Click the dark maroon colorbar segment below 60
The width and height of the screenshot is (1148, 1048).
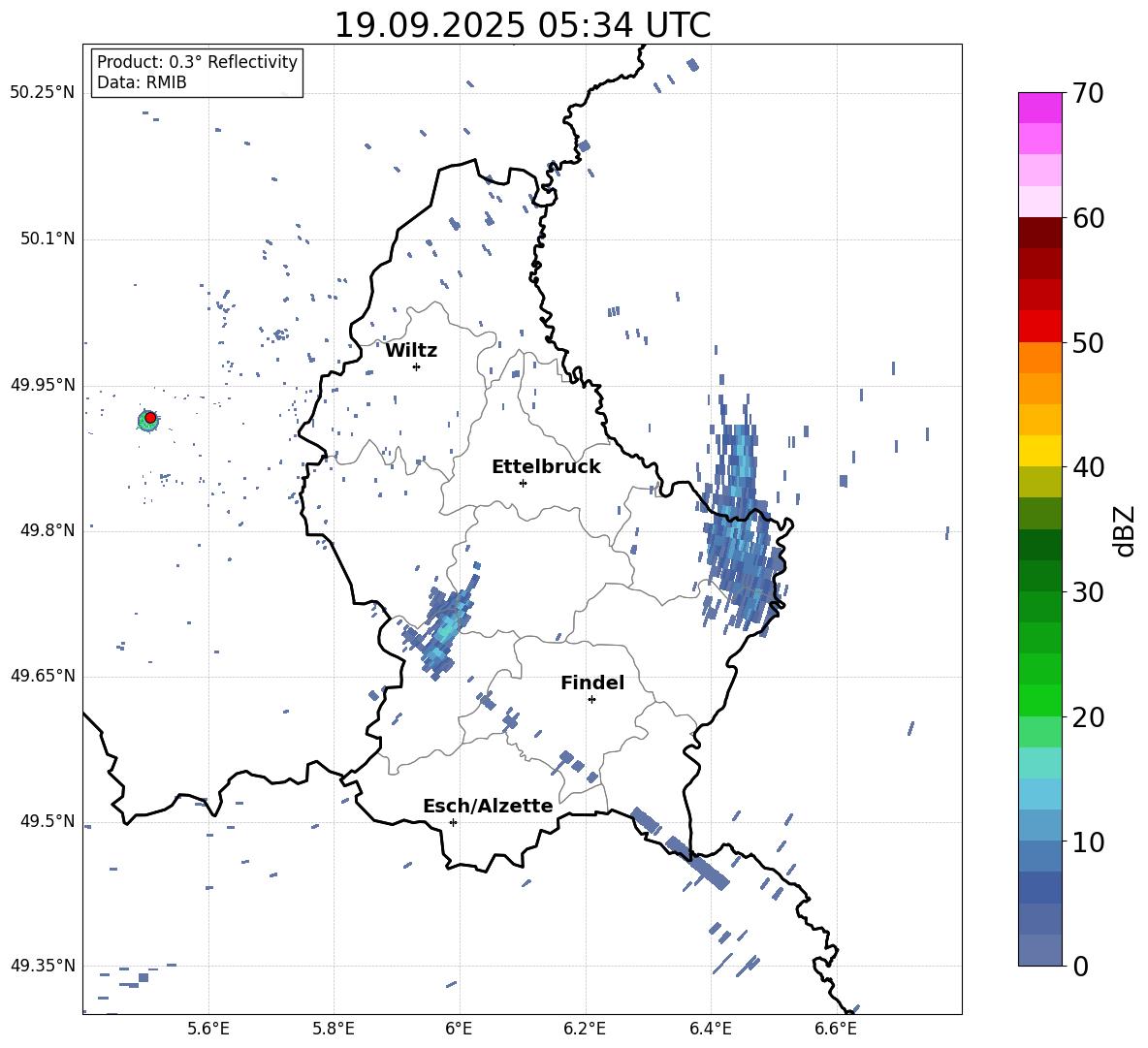[x=1039, y=233]
